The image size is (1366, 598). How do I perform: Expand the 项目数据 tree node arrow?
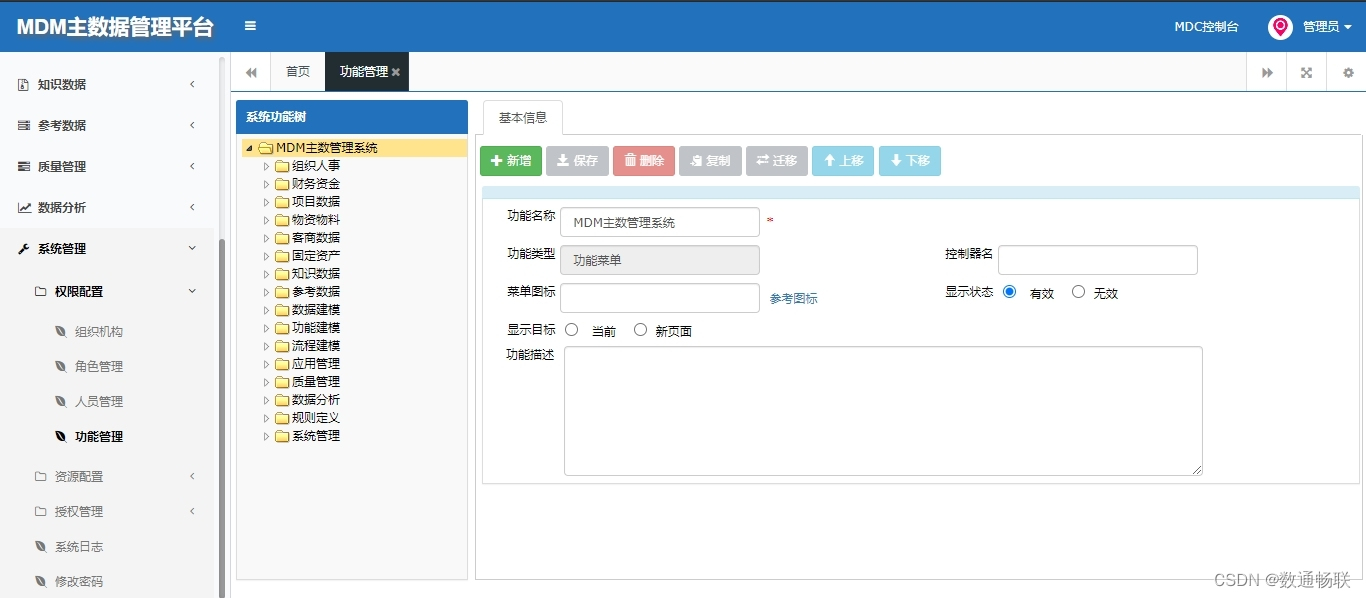click(266, 202)
